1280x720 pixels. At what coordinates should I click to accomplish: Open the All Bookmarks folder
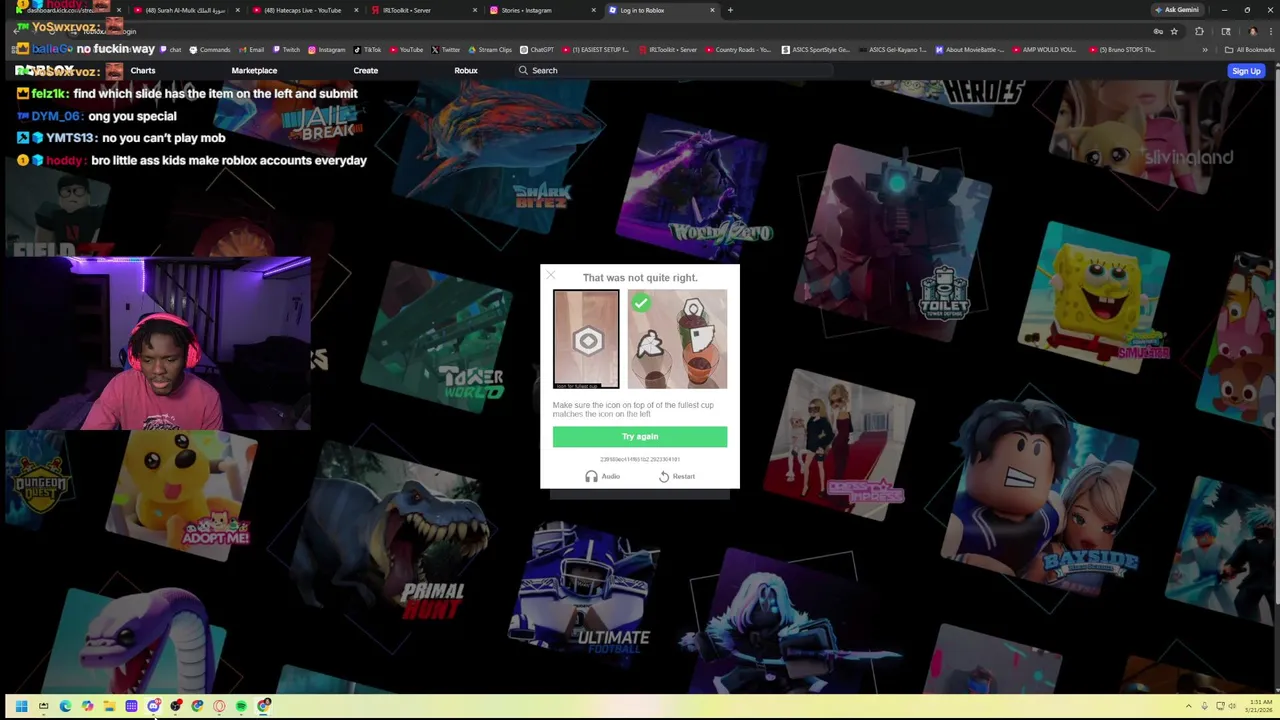(x=1250, y=49)
